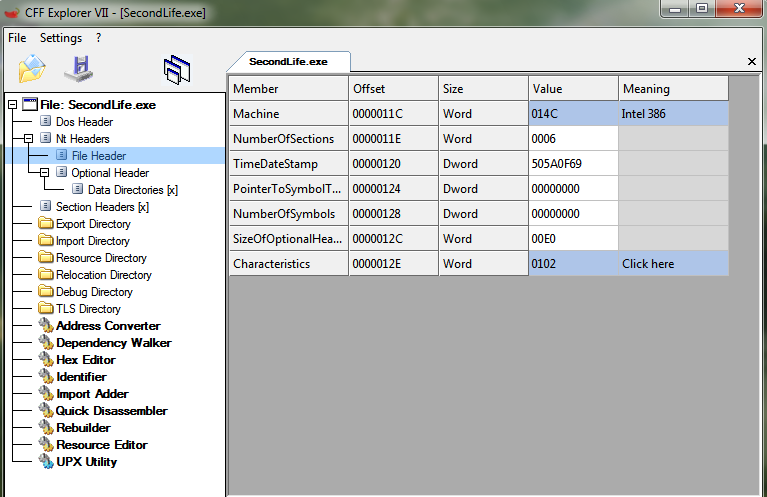
Task: Click the Quick Disassembler gear icon
Action: [46, 410]
